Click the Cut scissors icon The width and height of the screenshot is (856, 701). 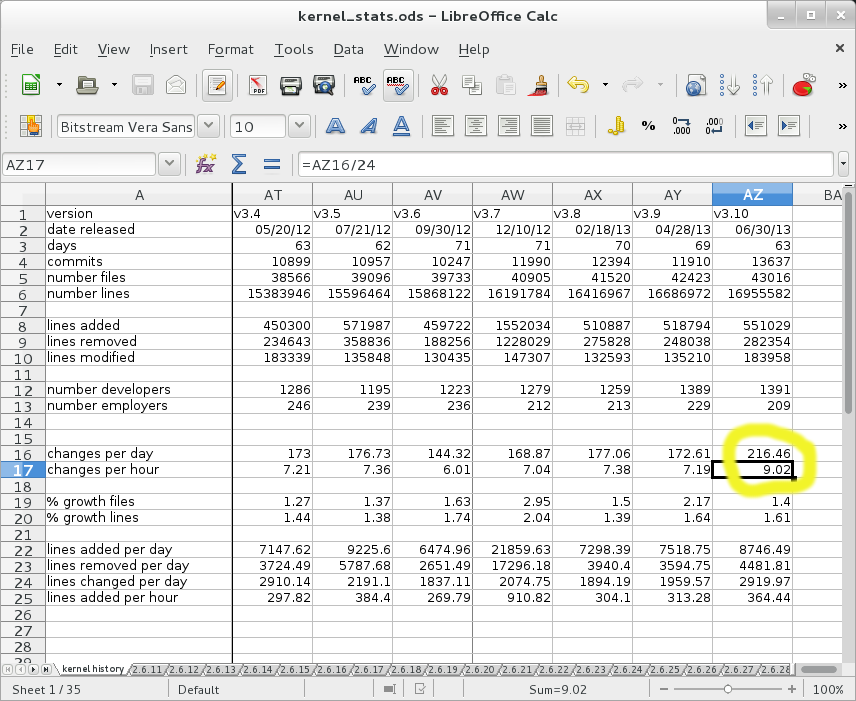(438, 86)
